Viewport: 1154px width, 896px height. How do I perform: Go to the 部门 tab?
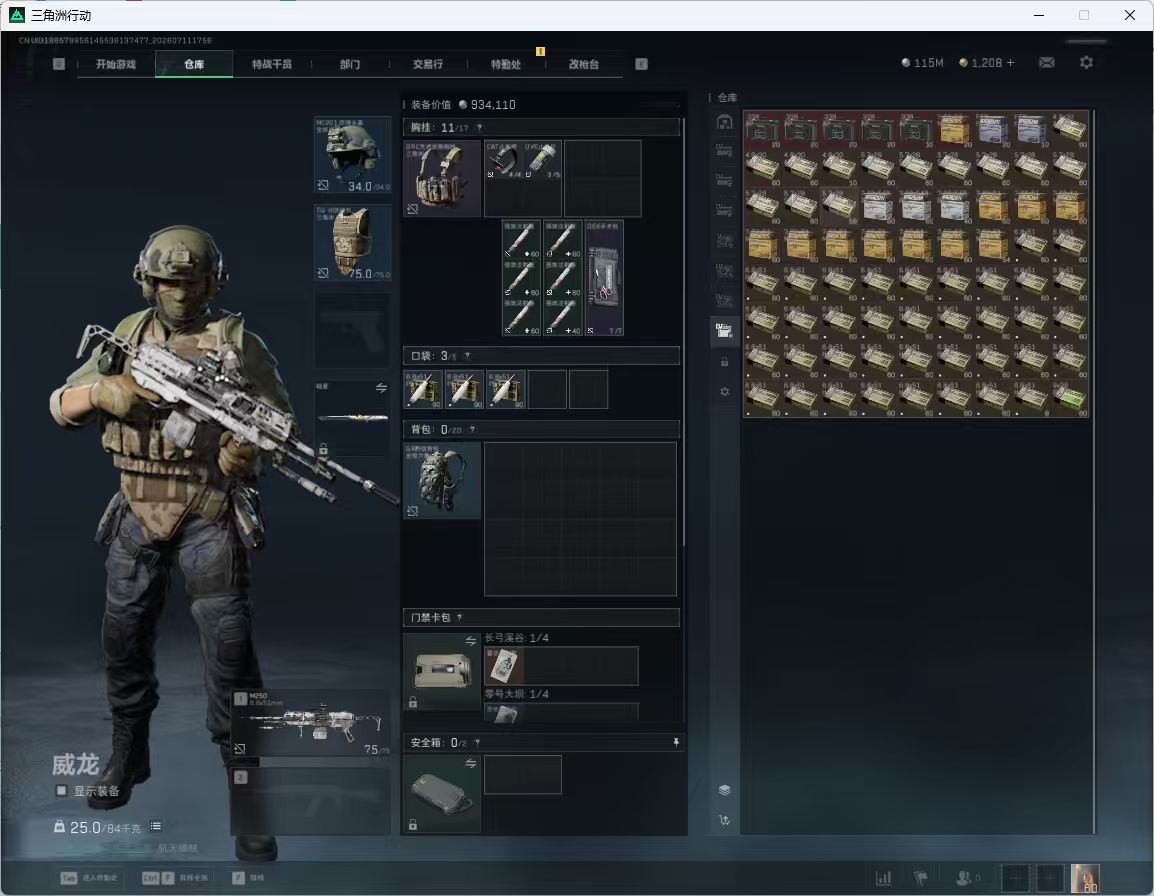click(x=350, y=64)
